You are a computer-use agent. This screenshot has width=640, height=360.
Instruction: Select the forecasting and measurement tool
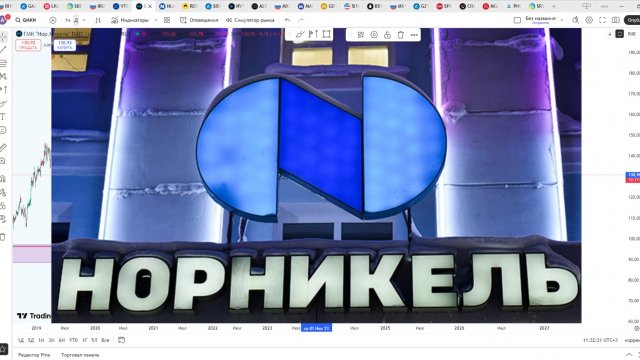point(3,90)
